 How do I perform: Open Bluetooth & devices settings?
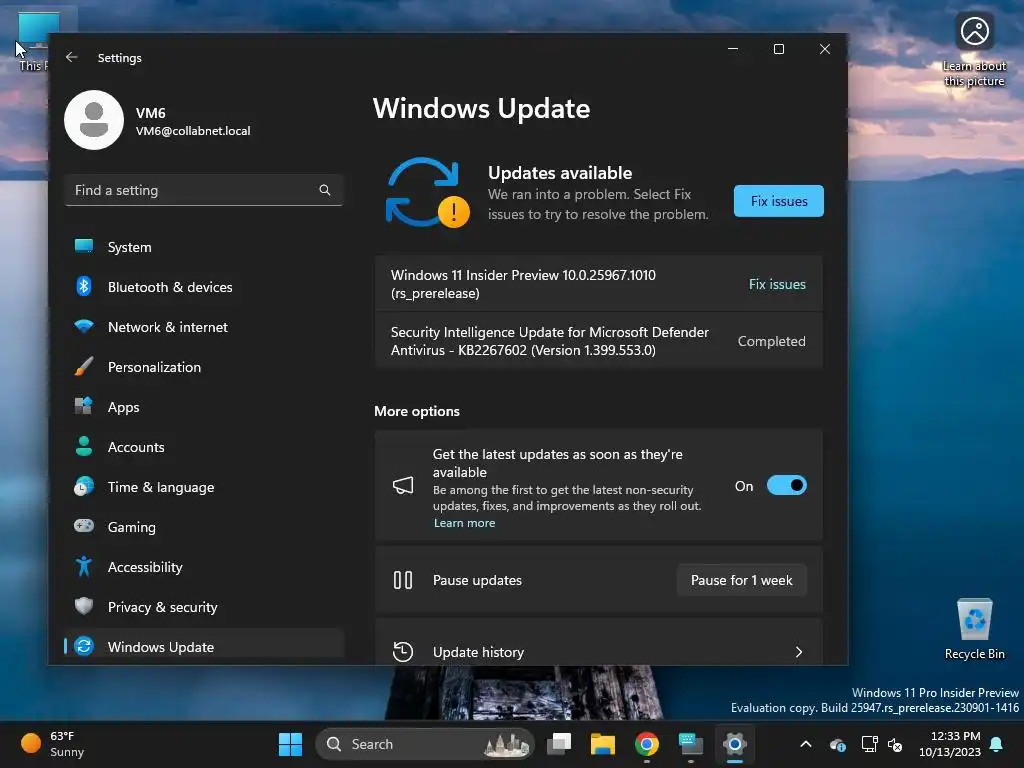[x=204, y=287]
